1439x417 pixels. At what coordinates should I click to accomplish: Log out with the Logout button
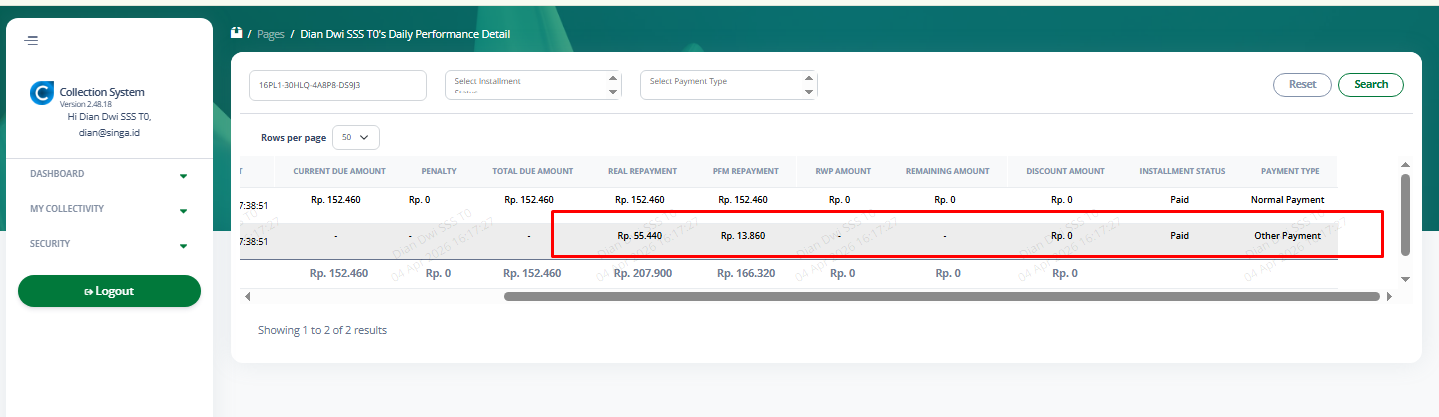coord(109,291)
